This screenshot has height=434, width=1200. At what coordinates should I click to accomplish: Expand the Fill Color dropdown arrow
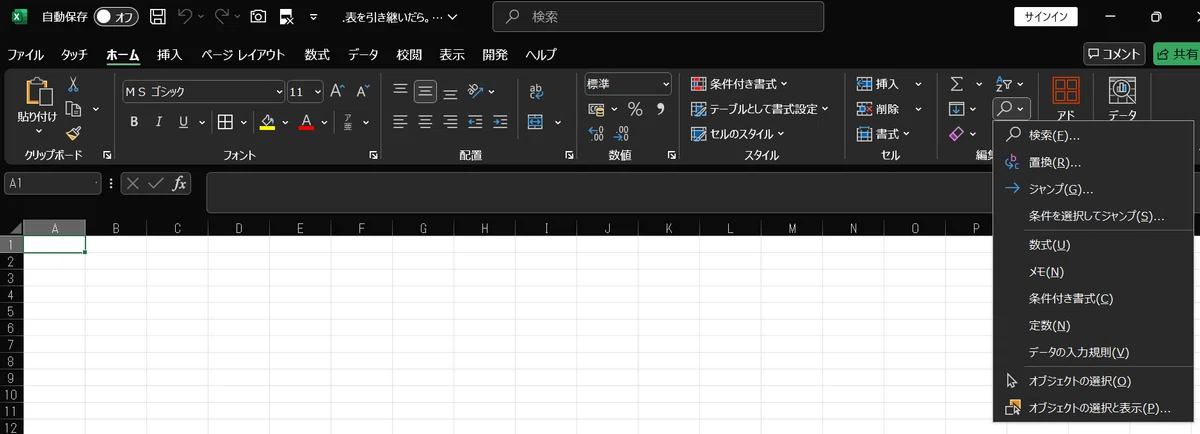tap(285, 122)
